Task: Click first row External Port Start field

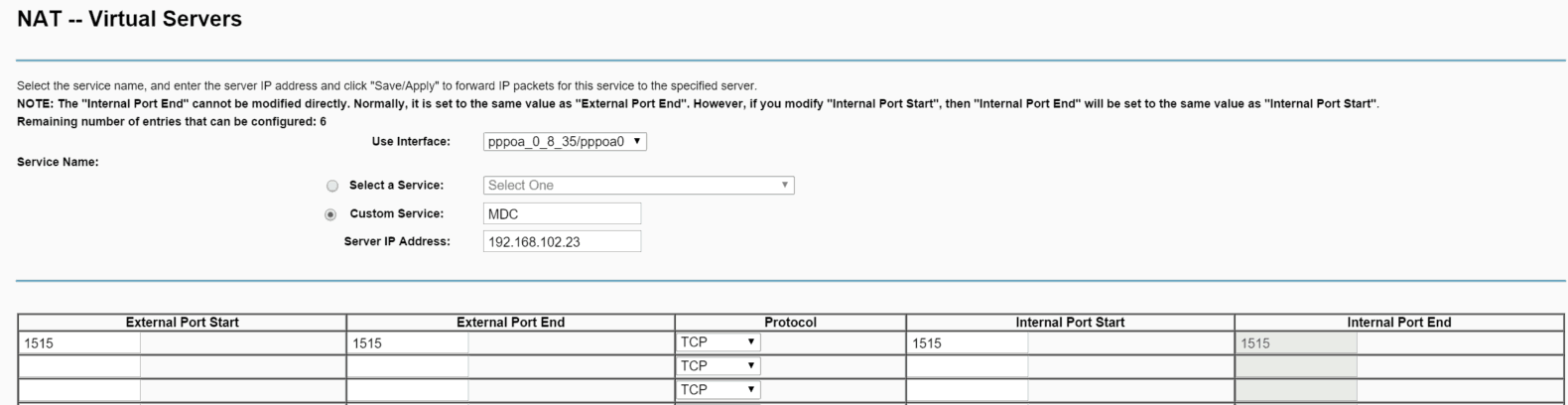Action: (79, 343)
